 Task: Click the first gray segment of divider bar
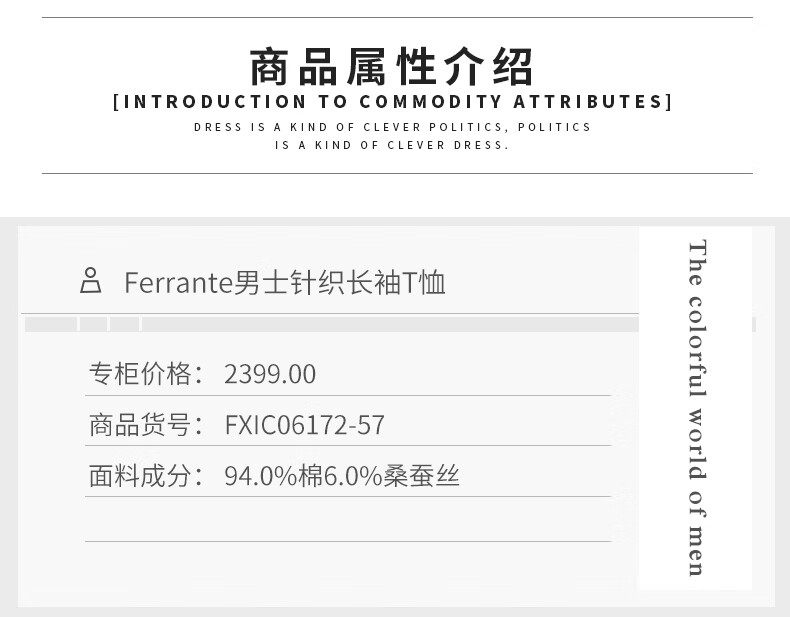(x=51, y=324)
